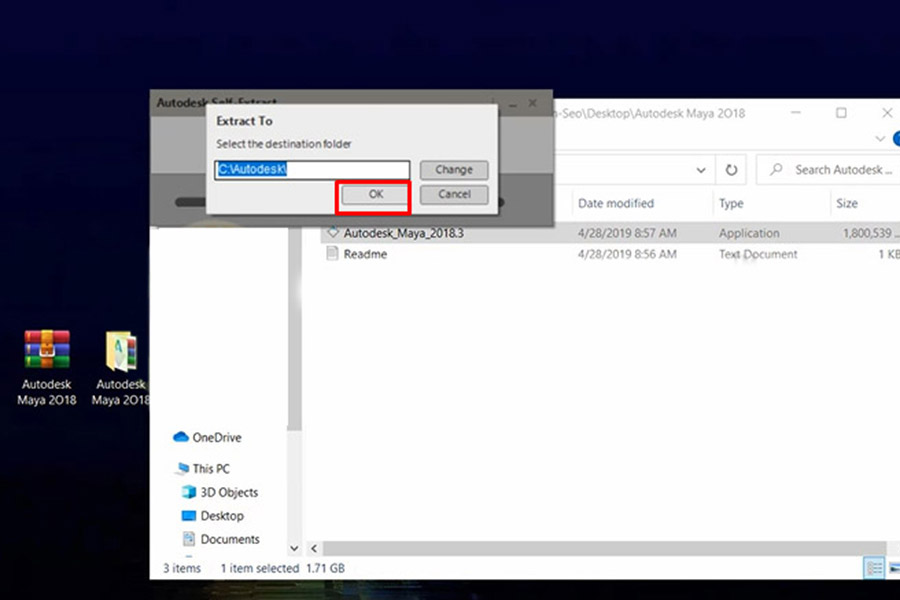900x600 pixels.
Task: Click the '3 items' status bar text
Action: (182, 568)
